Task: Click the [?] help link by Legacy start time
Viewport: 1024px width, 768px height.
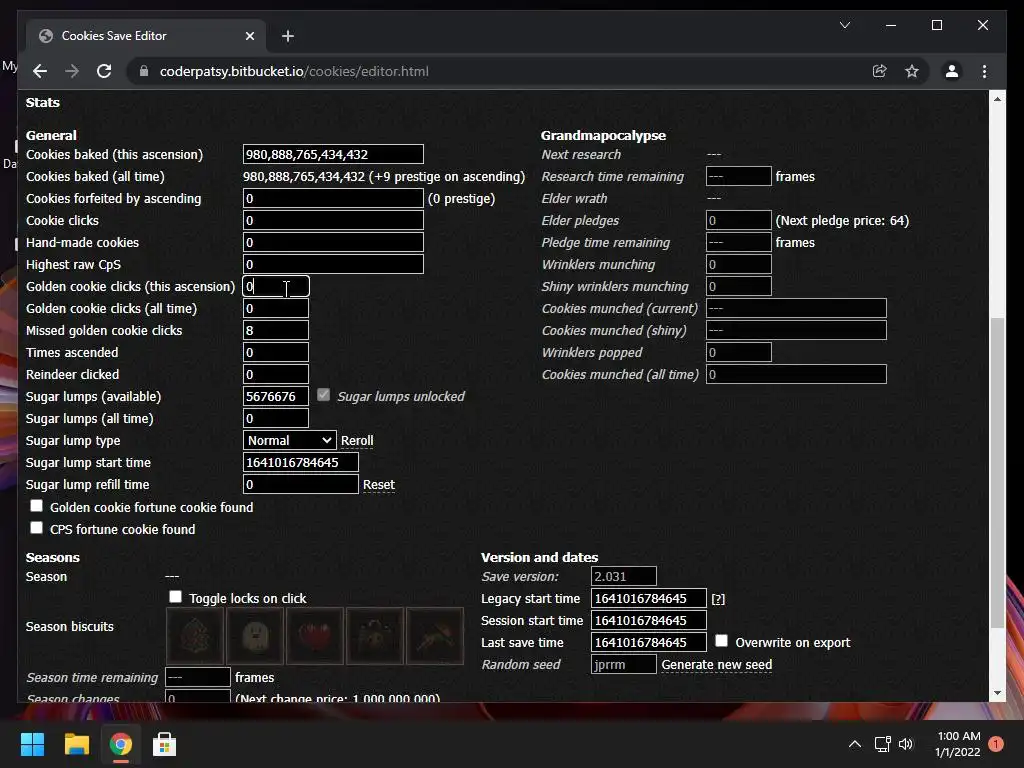Action: (718, 599)
